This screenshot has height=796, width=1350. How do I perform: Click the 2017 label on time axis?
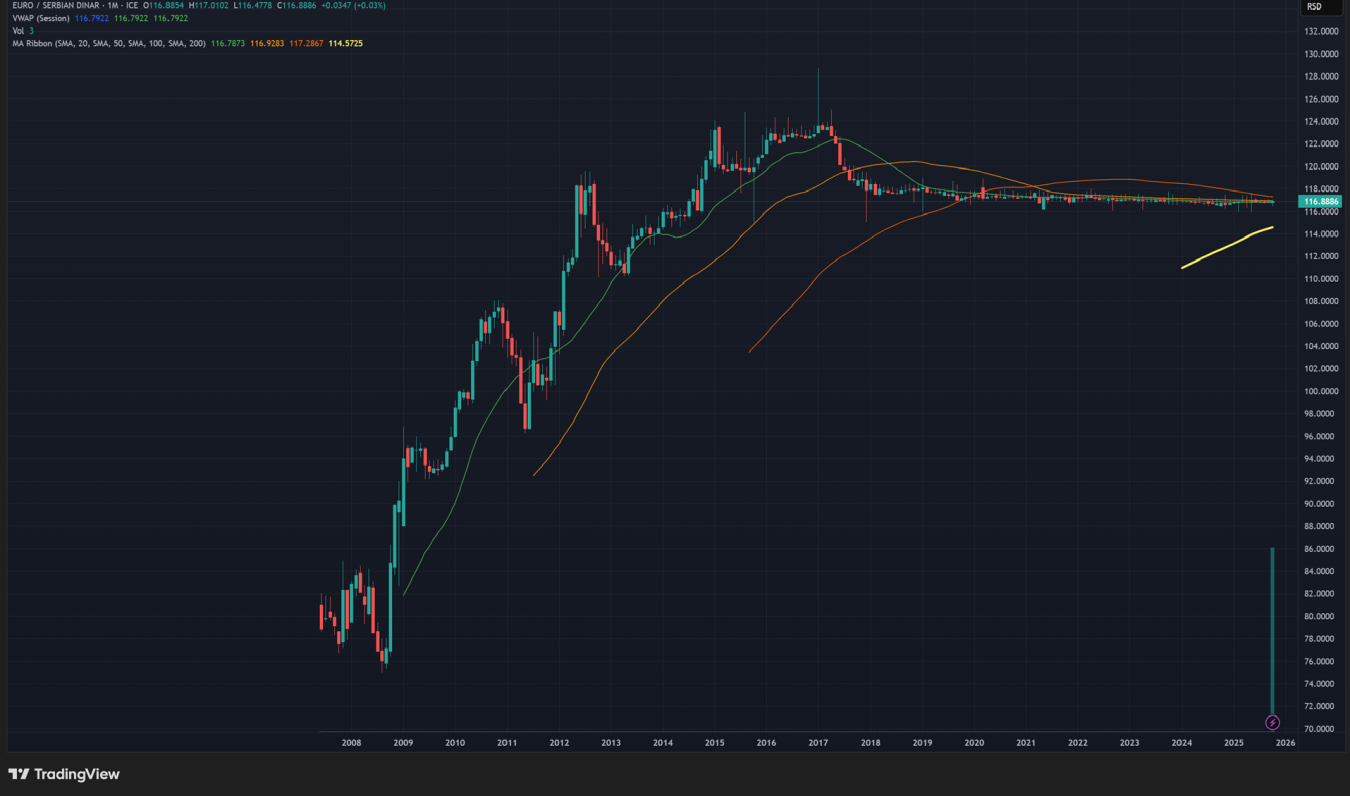(818, 743)
